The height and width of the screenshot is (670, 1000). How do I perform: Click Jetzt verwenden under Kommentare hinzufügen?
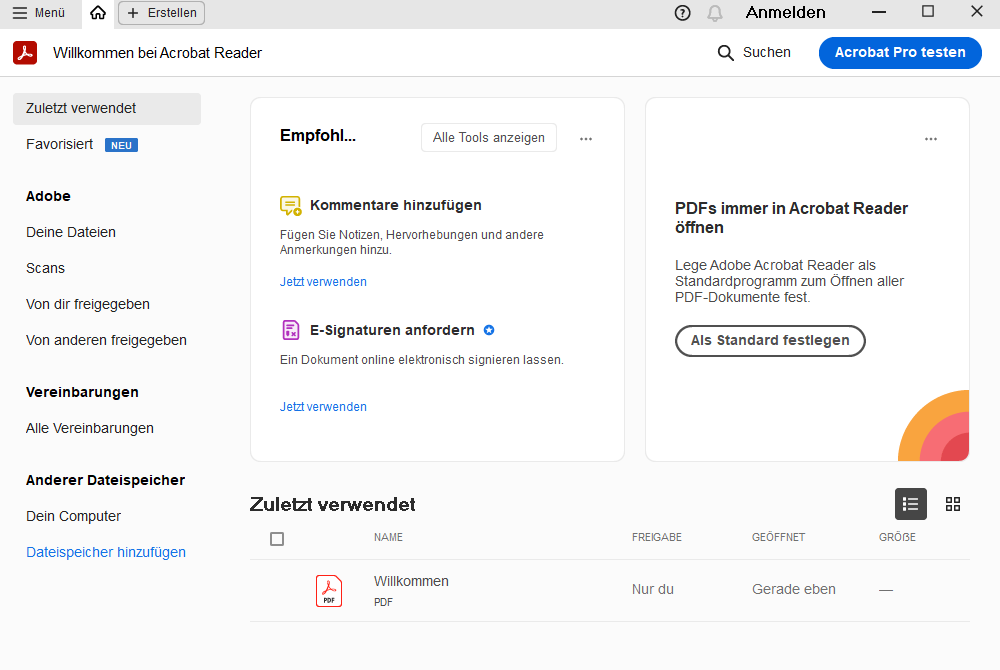coord(323,282)
